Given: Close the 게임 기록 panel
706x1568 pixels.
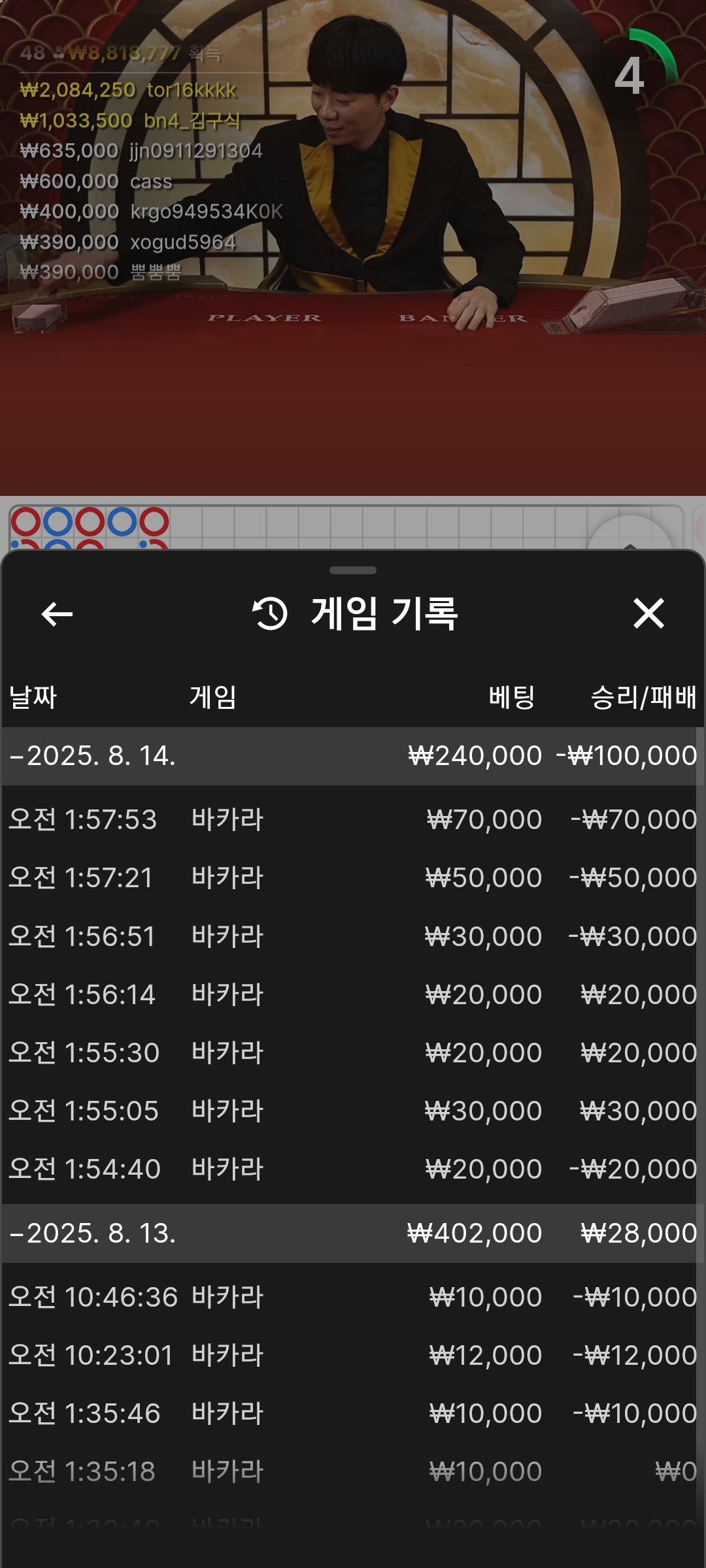Looking at the screenshot, I should 648,613.
